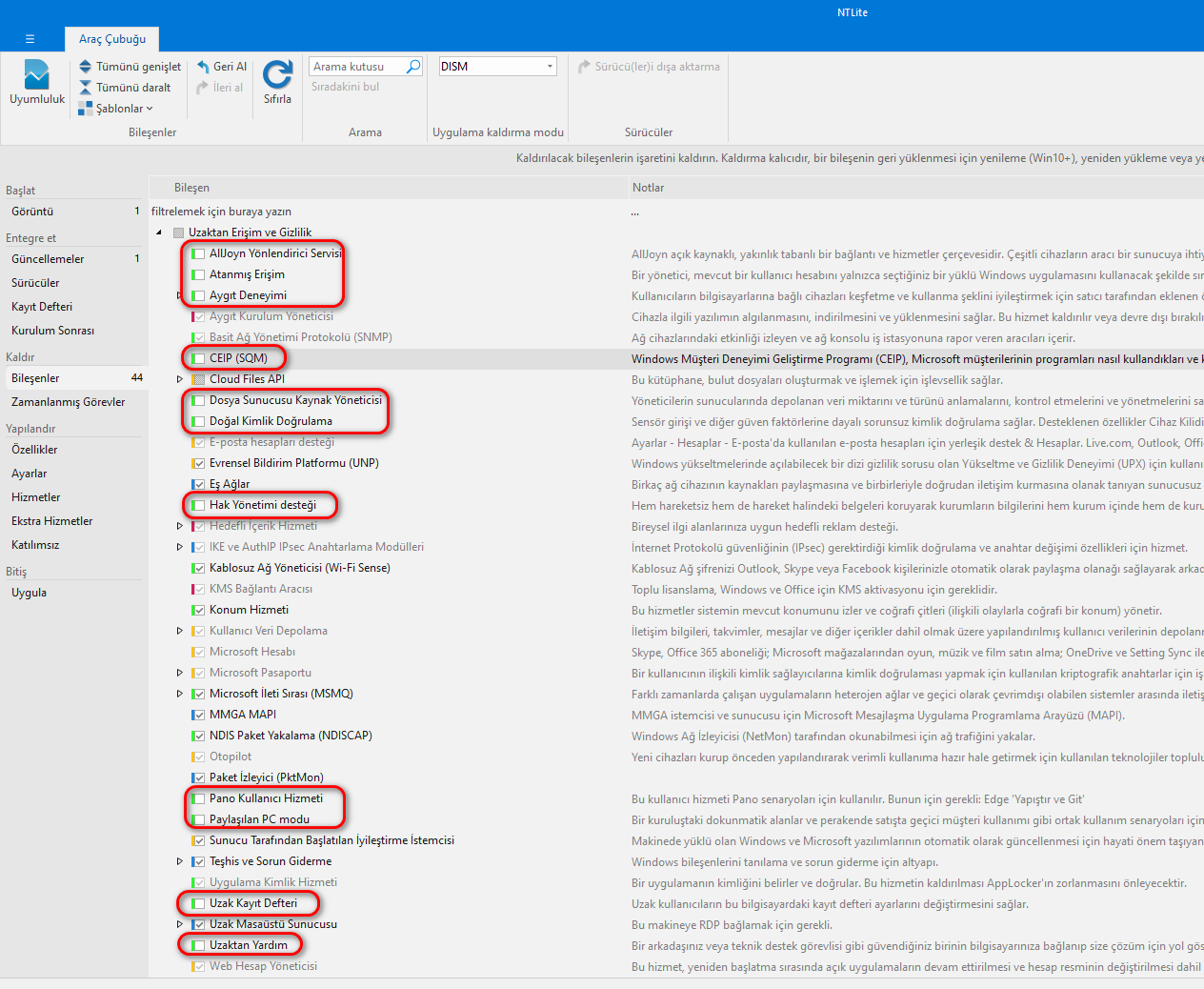Toggle the AllJoyn Yönlendirici Servisi checkbox
The height and width of the screenshot is (989, 1204).
199,253
